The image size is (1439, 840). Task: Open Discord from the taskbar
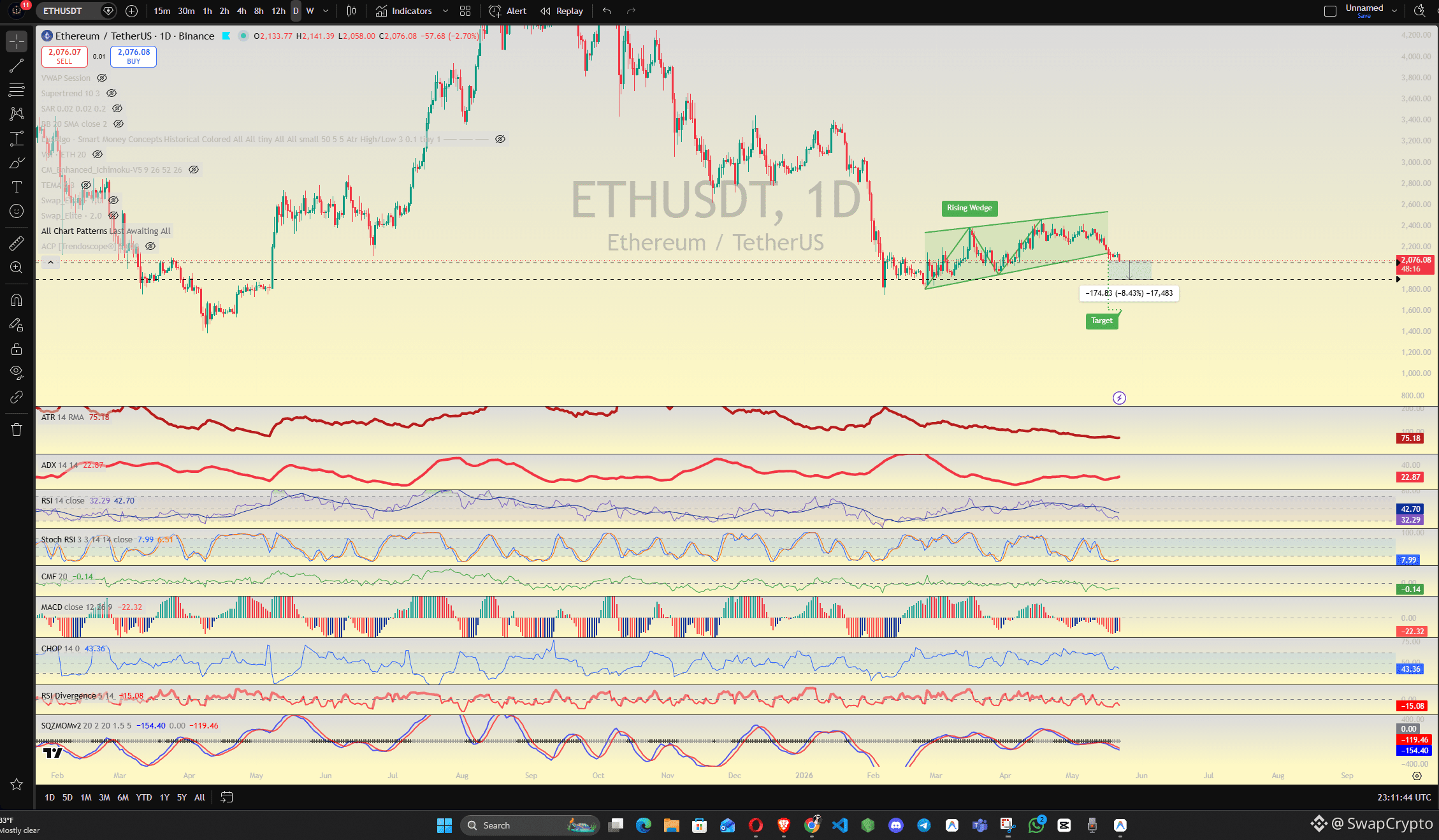pos(896,825)
